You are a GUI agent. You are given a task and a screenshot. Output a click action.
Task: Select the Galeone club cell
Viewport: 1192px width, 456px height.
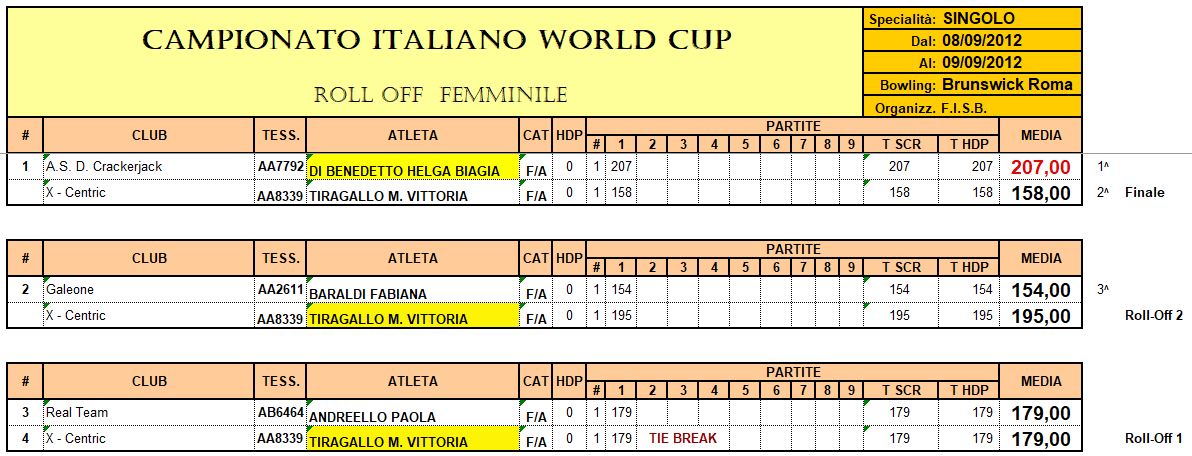(148, 290)
